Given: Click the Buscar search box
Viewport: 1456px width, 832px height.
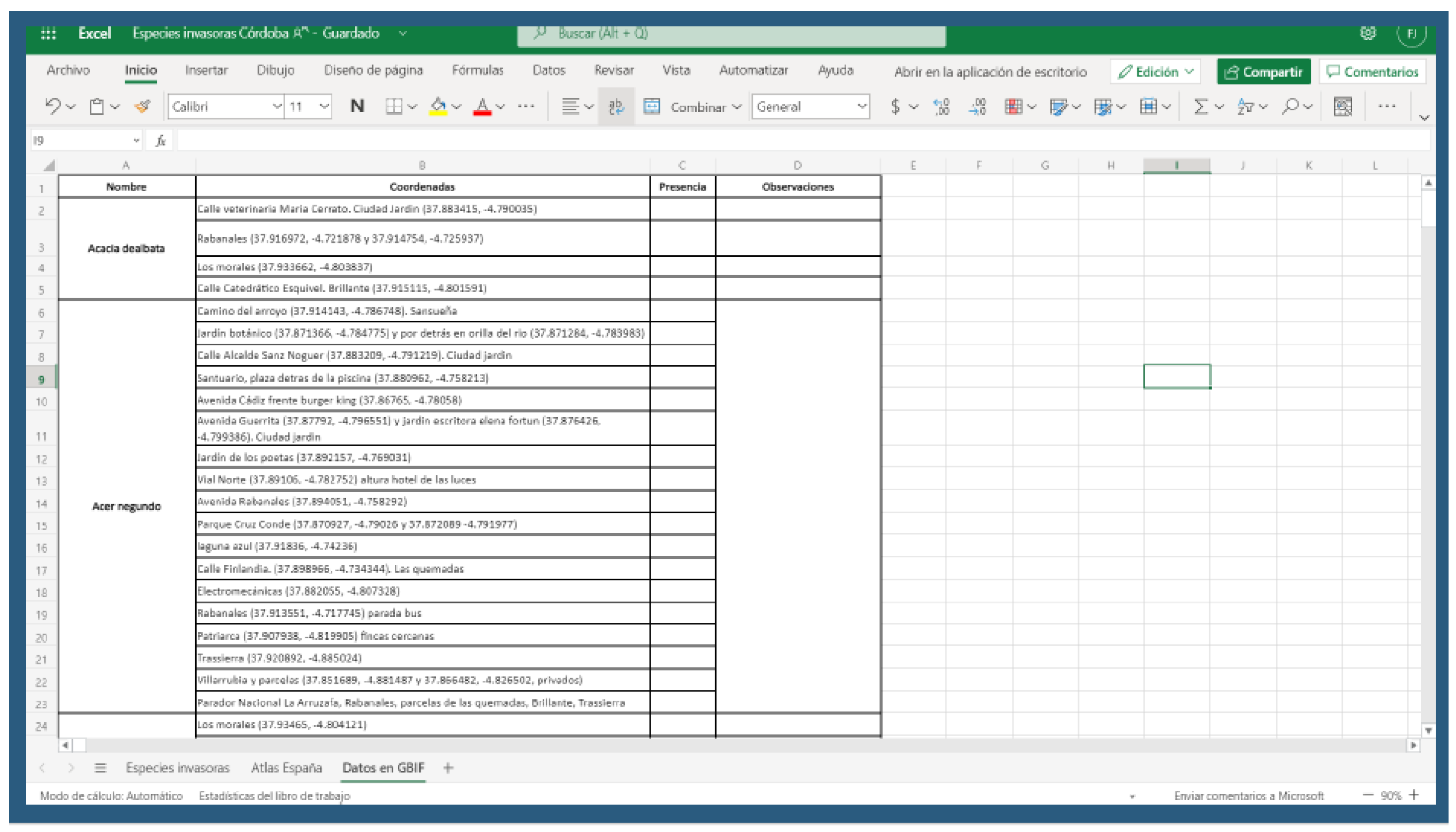Looking at the screenshot, I should 731,34.
